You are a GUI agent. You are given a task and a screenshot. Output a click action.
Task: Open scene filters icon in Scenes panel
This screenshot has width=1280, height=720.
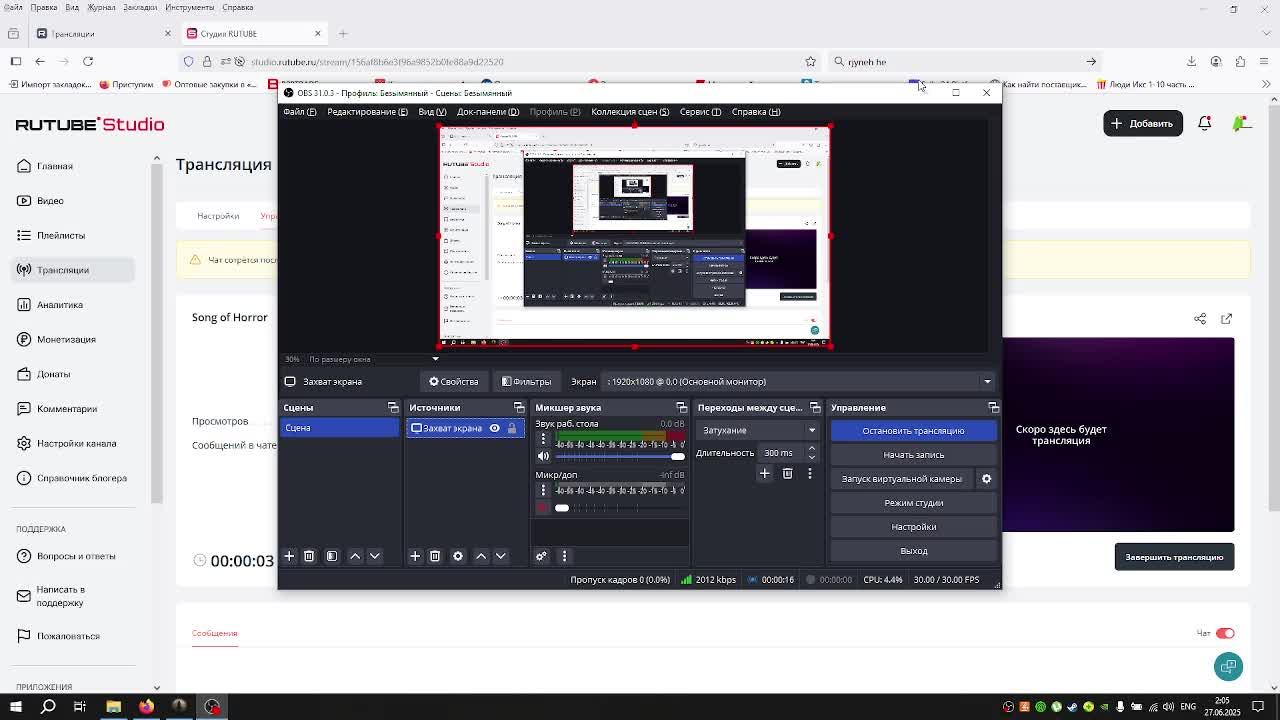coord(332,556)
